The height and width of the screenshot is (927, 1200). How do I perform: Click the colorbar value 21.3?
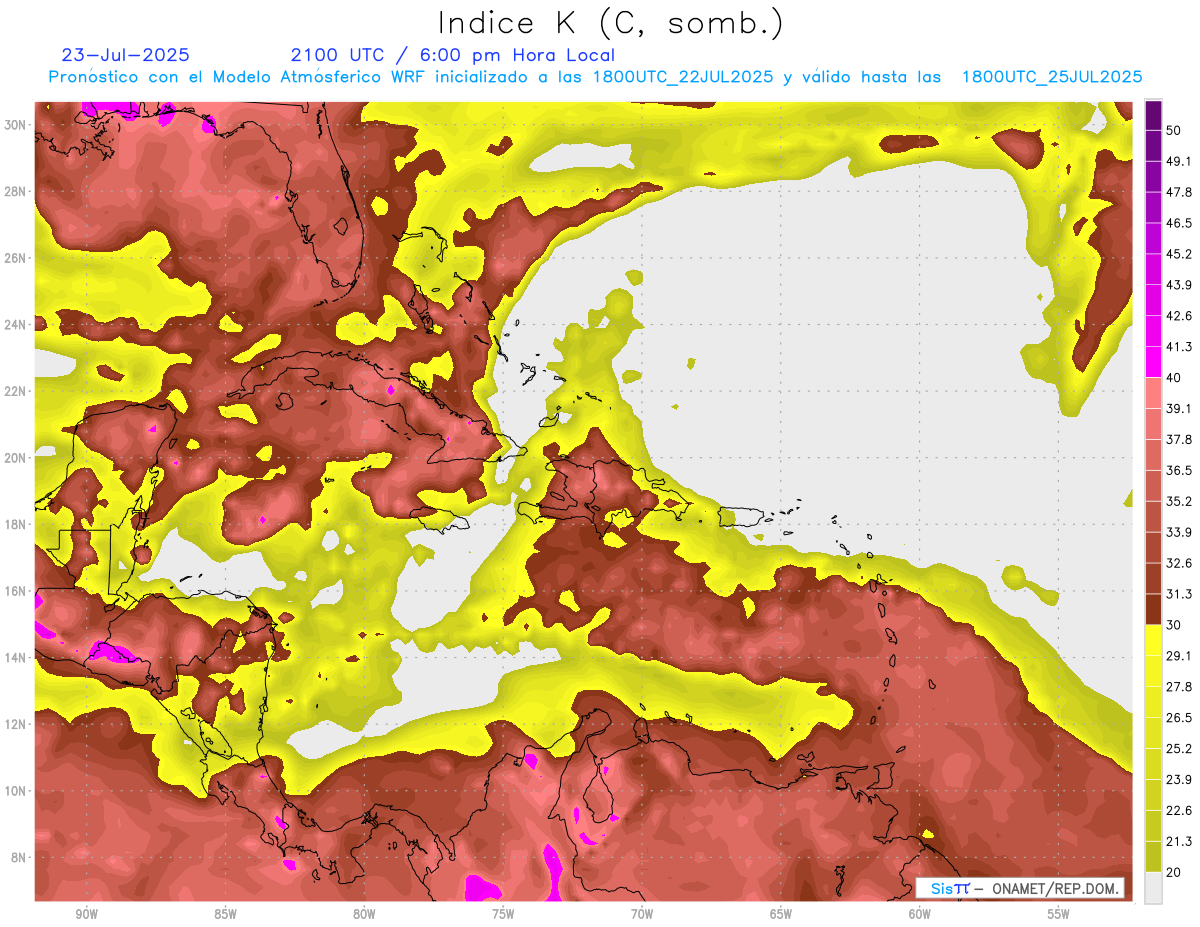(1179, 842)
